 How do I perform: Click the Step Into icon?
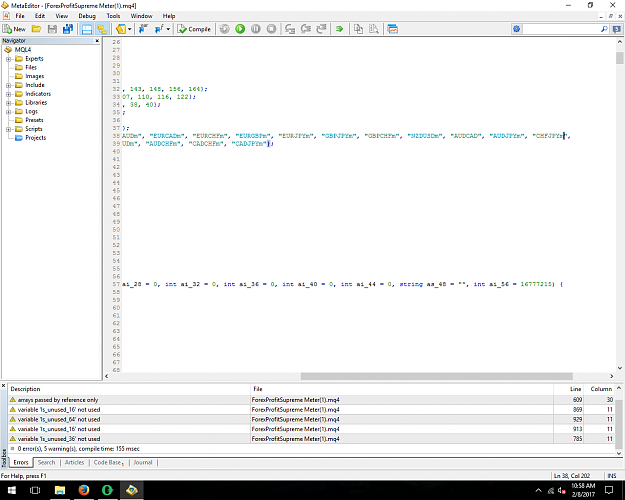[x=290, y=29]
